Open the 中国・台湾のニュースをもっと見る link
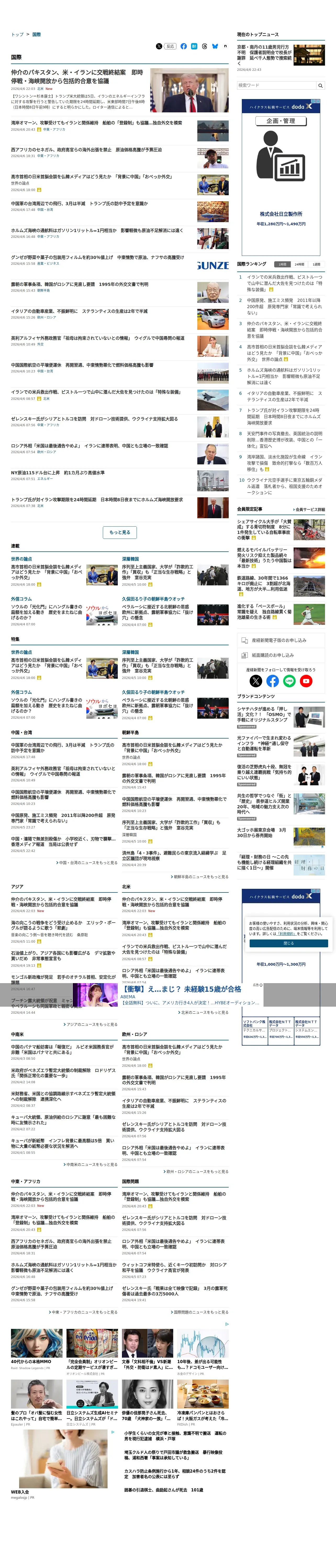The image size is (336, 1568). click(87, 862)
